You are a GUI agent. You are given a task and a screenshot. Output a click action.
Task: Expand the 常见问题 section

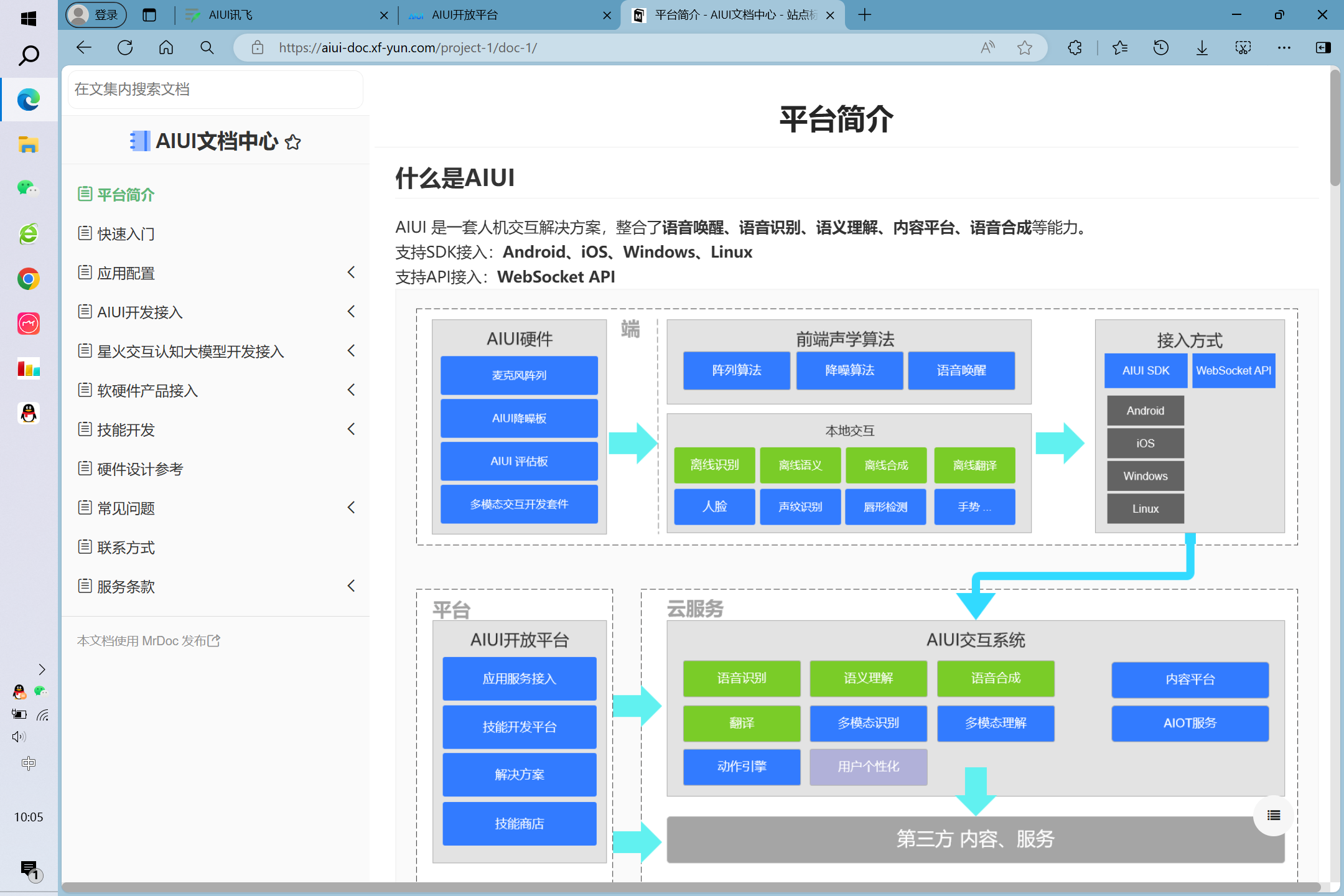(x=352, y=508)
